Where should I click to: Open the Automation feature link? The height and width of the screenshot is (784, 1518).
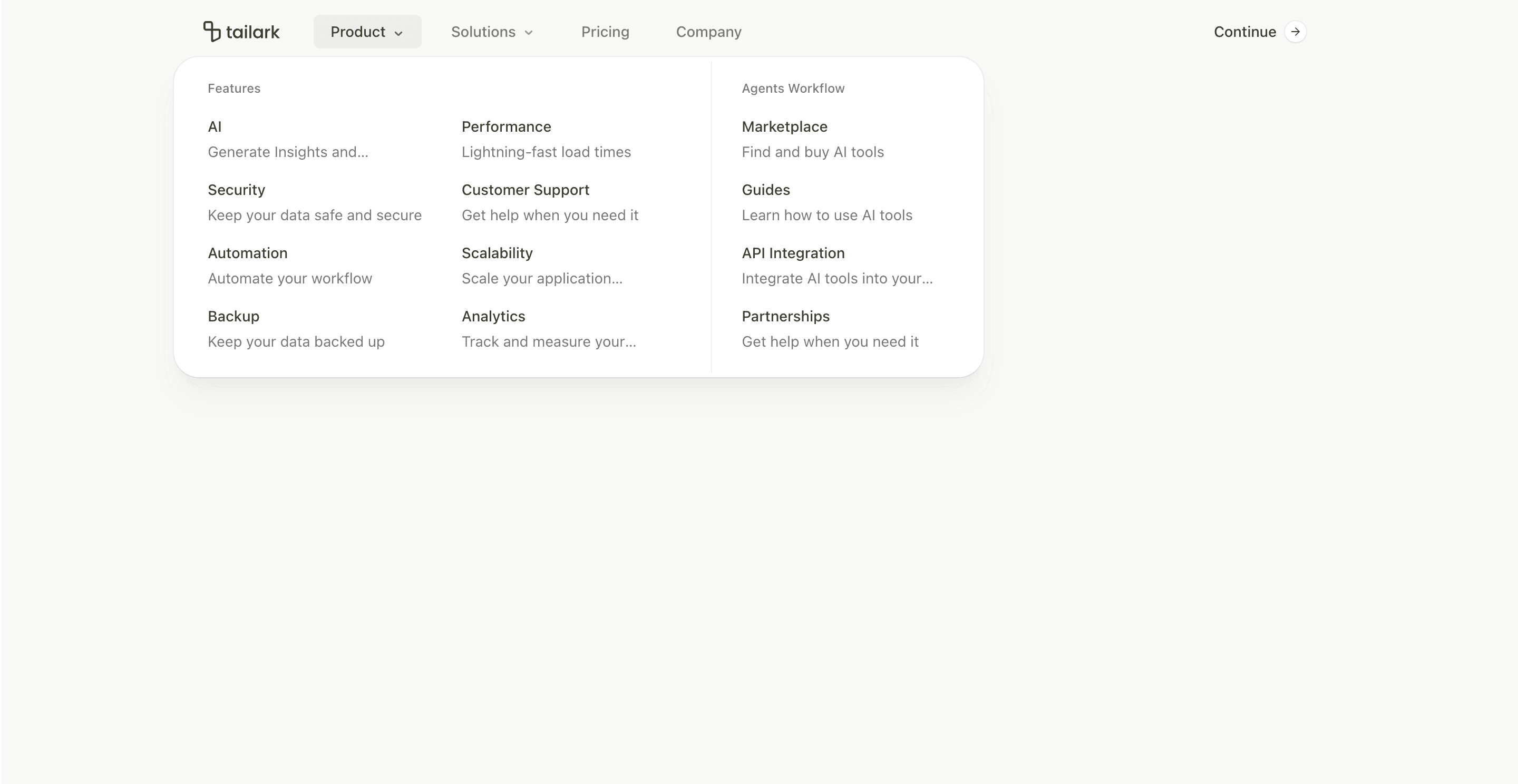(x=248, y=253)
